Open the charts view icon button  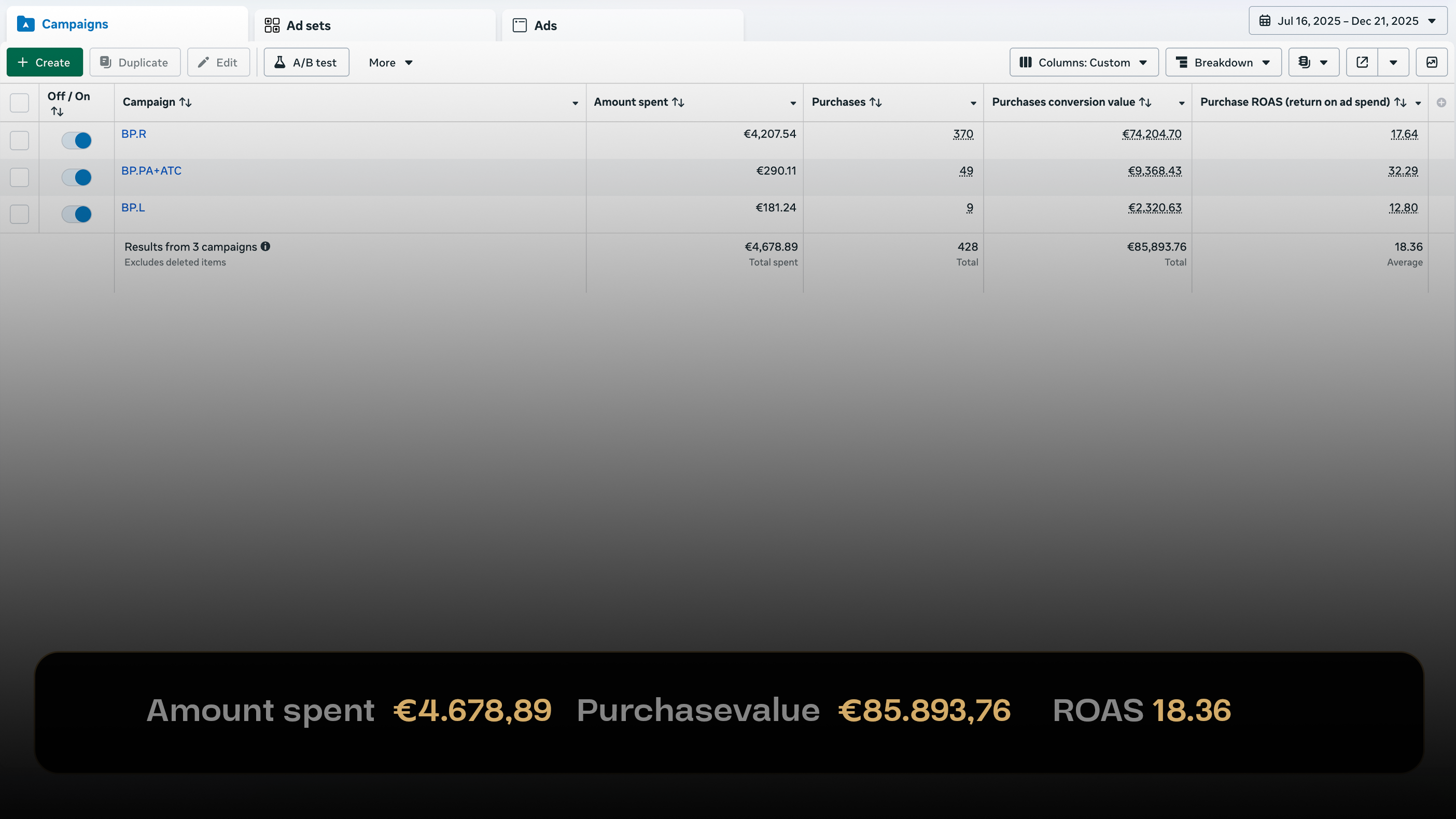1431,62
